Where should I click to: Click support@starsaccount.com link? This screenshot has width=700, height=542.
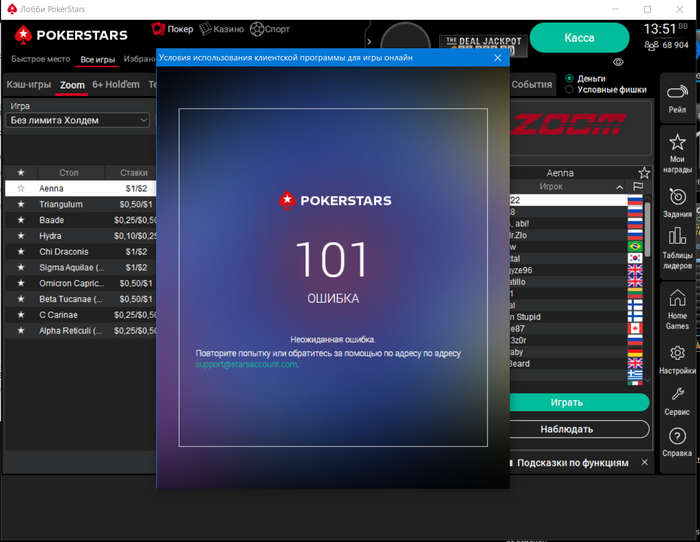[x=246, y=364]
